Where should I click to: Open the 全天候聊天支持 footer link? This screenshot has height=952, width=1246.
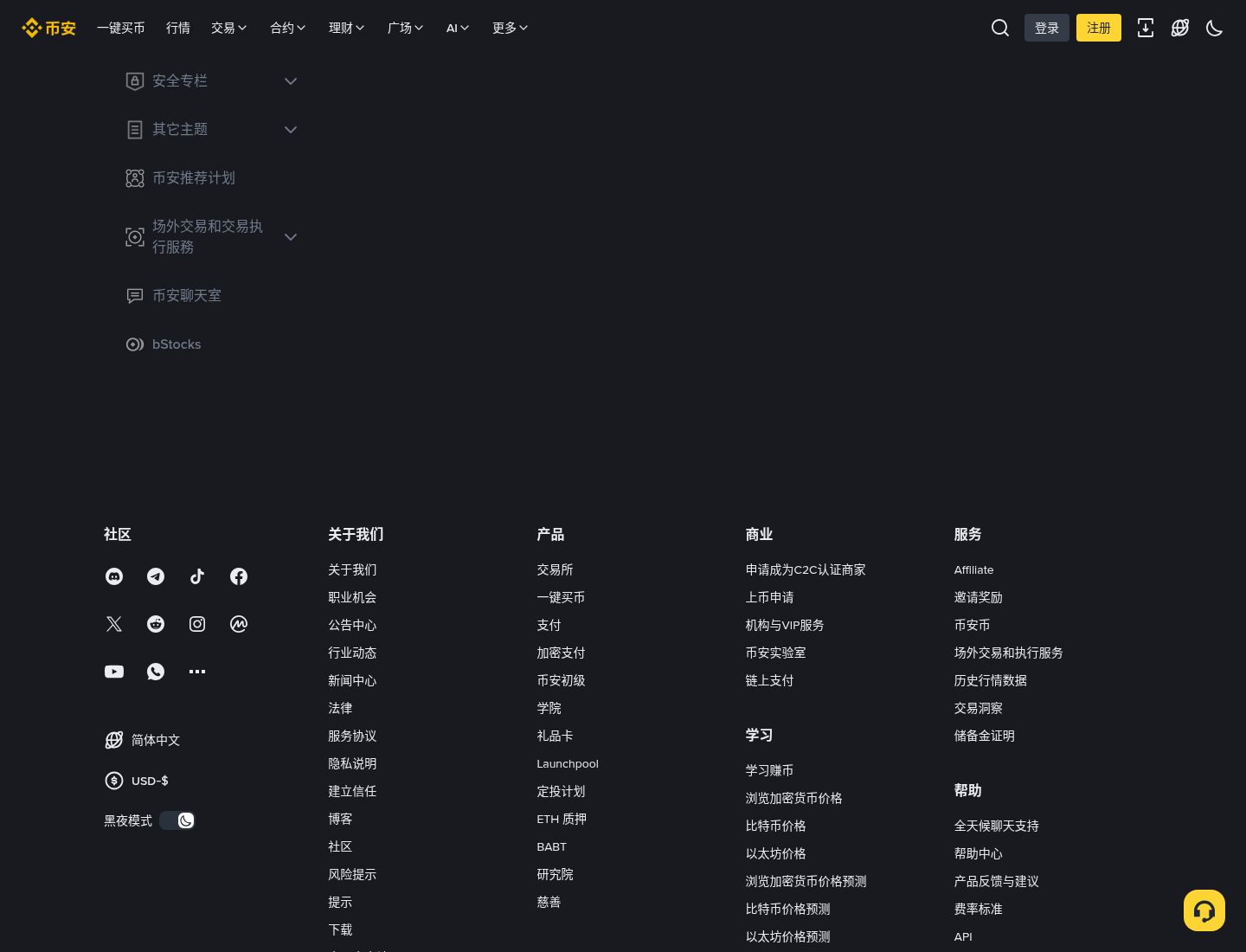997,826
